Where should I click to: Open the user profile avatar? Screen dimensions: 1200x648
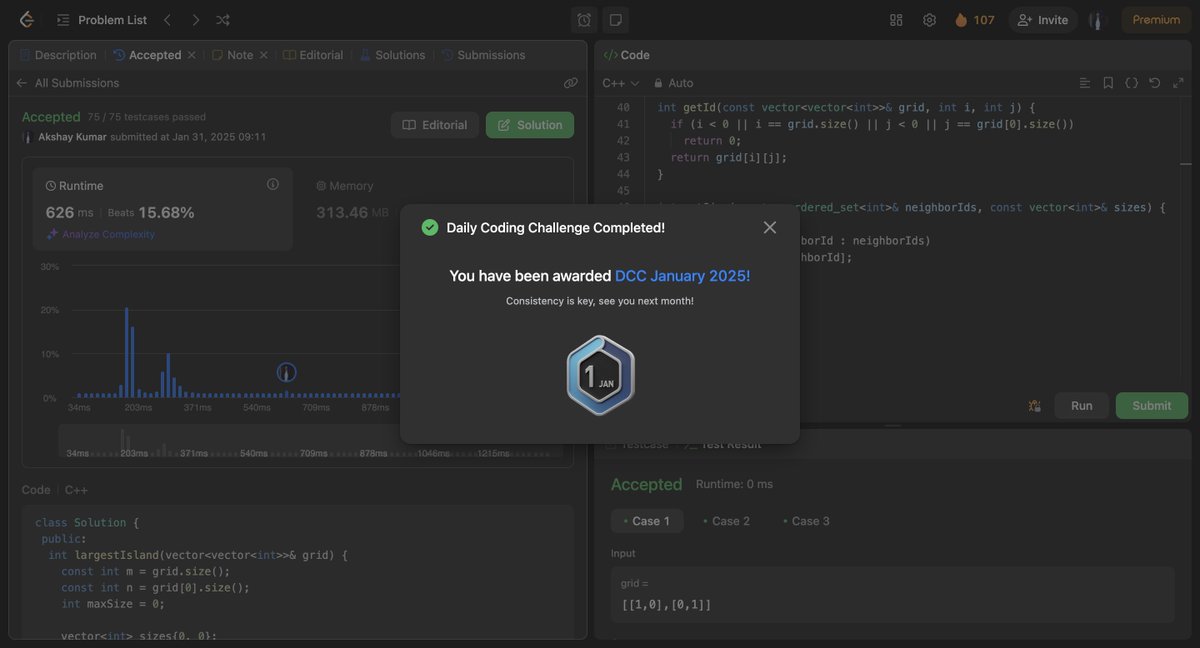coord(1097,20)
